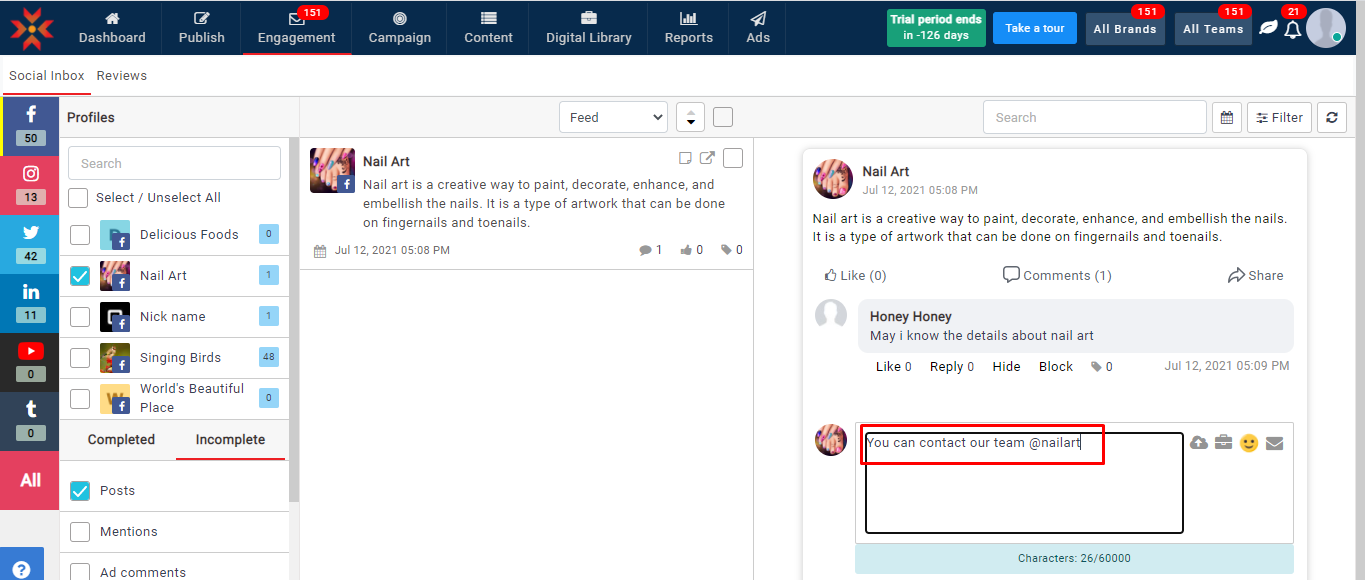Click the upload media cloud icon
The width and height of the screenshot is (1365, 580).
point(1198,443)
